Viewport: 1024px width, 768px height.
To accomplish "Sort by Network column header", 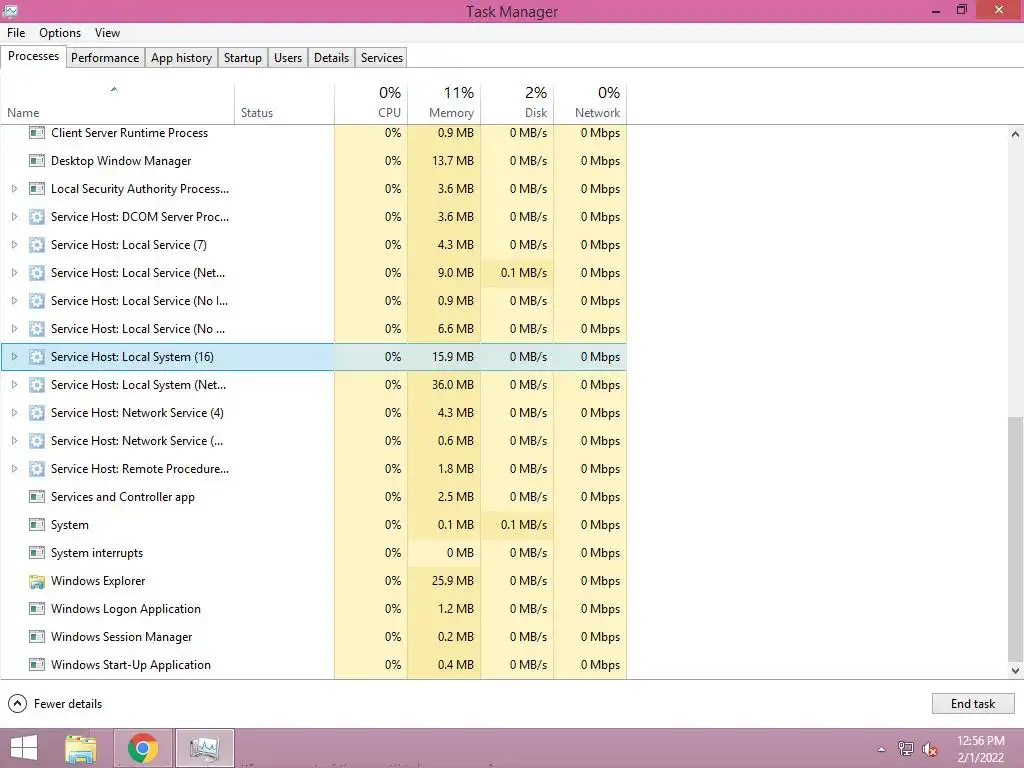I will pyautogui.click(x=590, y=104).
